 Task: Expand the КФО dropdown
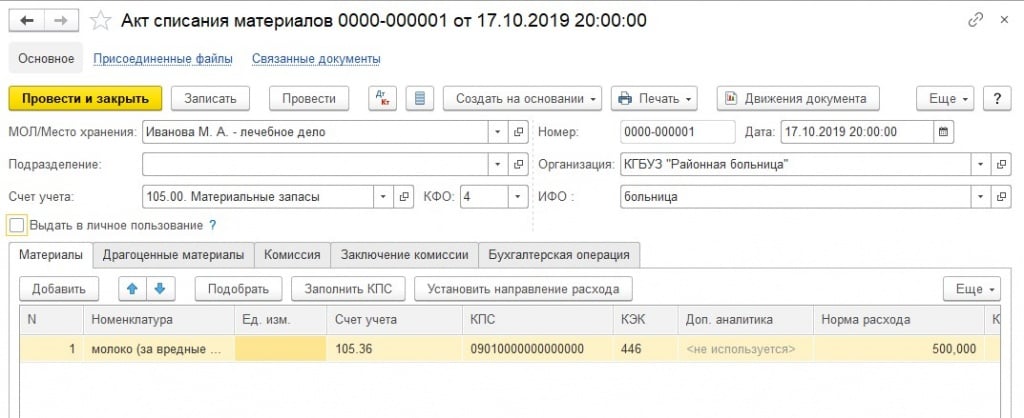519,197
